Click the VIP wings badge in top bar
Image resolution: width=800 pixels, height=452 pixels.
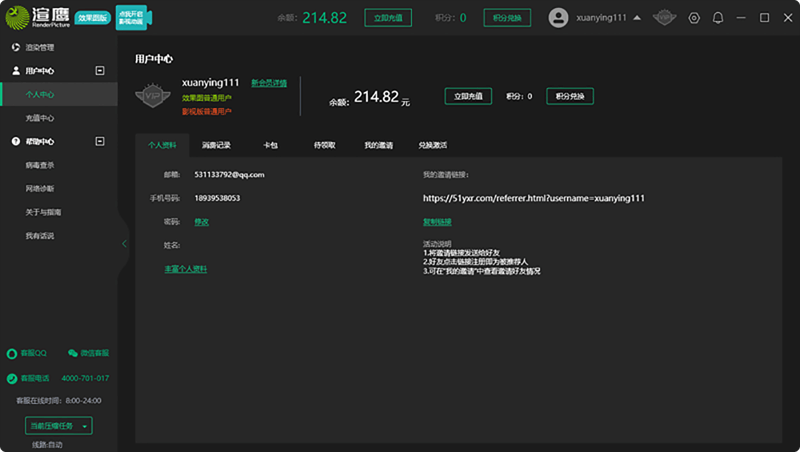click(665, 18)
